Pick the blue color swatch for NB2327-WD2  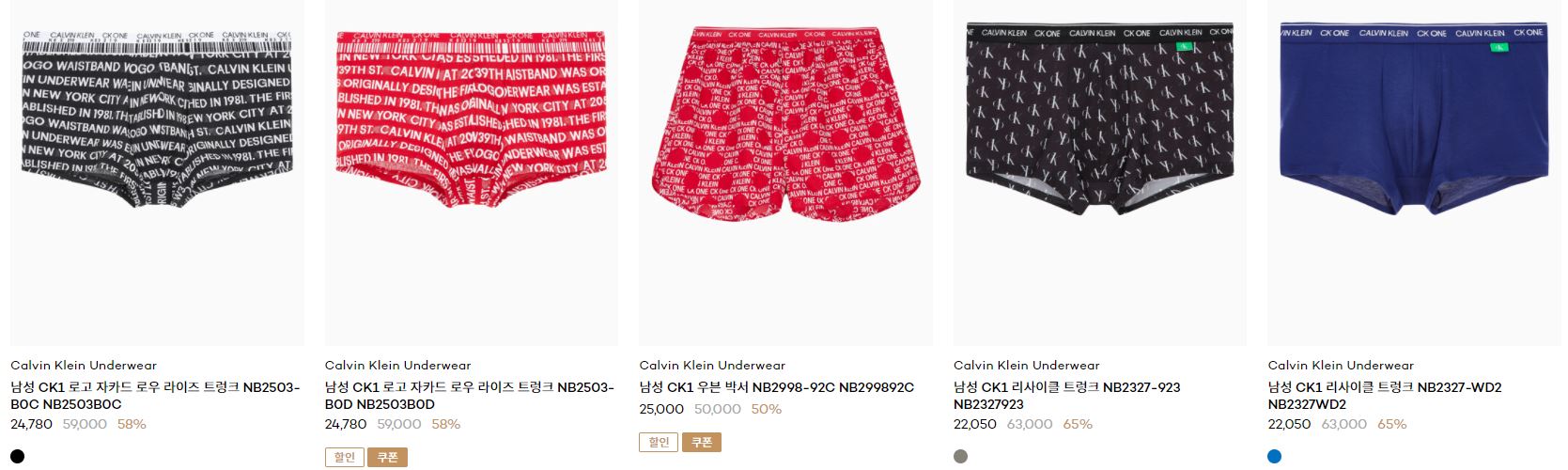(x=1275, y=456)
